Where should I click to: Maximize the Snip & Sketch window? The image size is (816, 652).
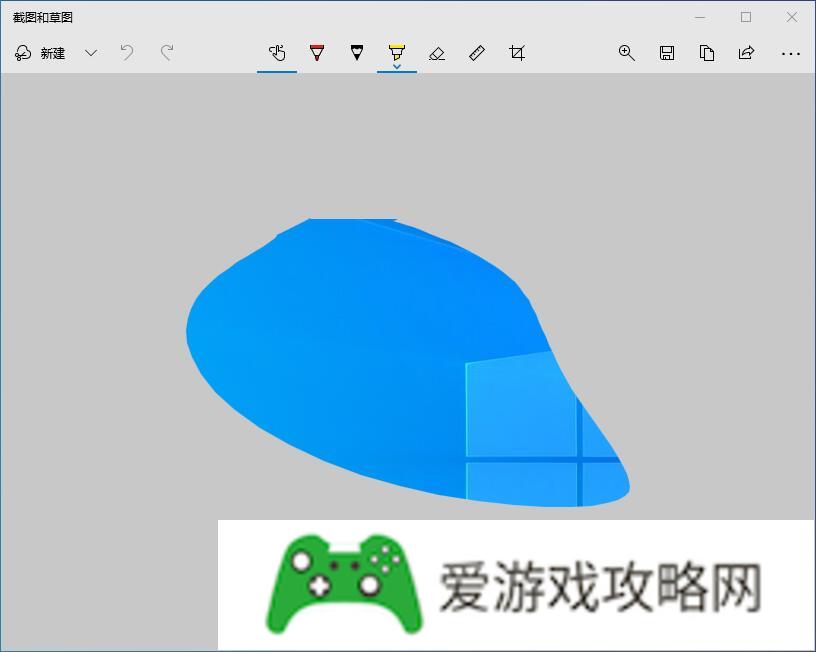[x=746, y=17]
